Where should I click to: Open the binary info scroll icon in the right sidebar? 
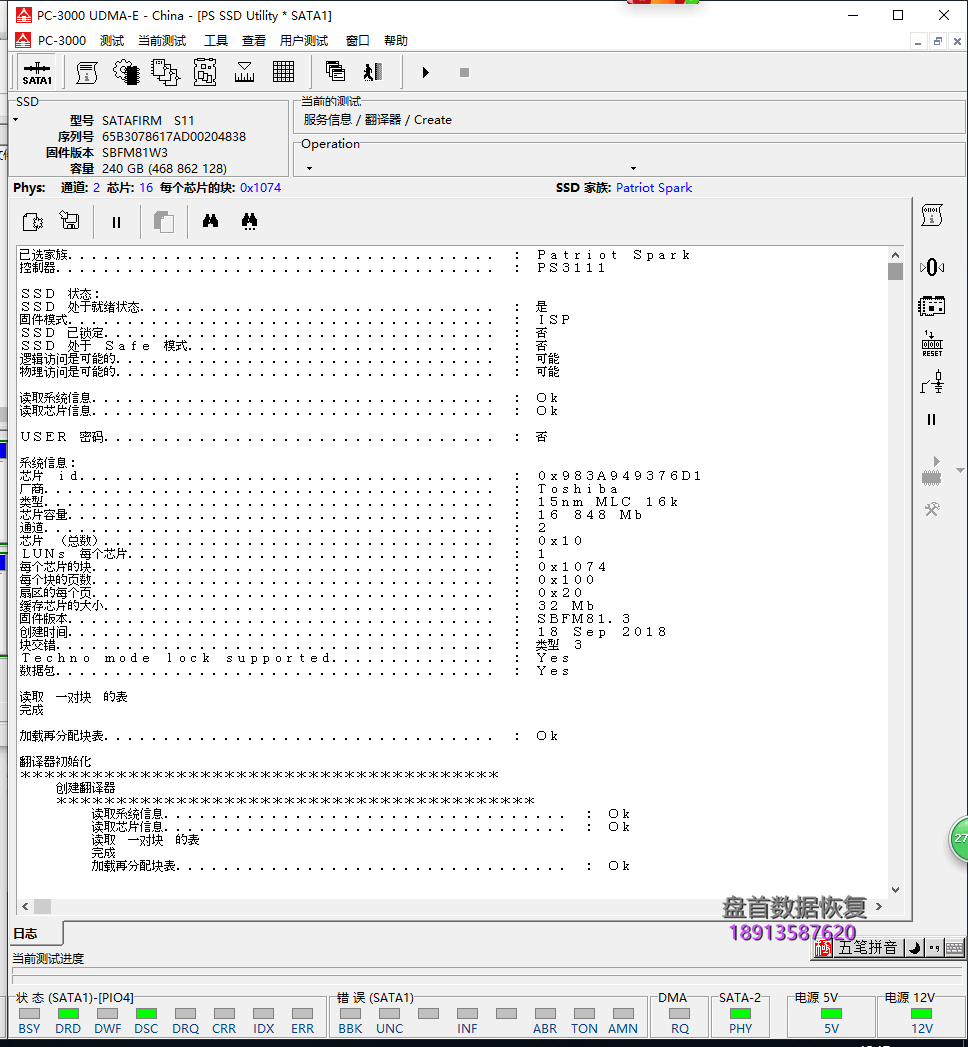coord(932,216)
